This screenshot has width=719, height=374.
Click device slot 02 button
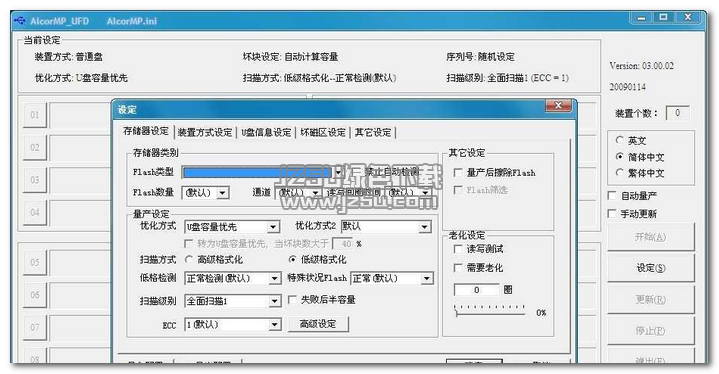tap(35, 147)
